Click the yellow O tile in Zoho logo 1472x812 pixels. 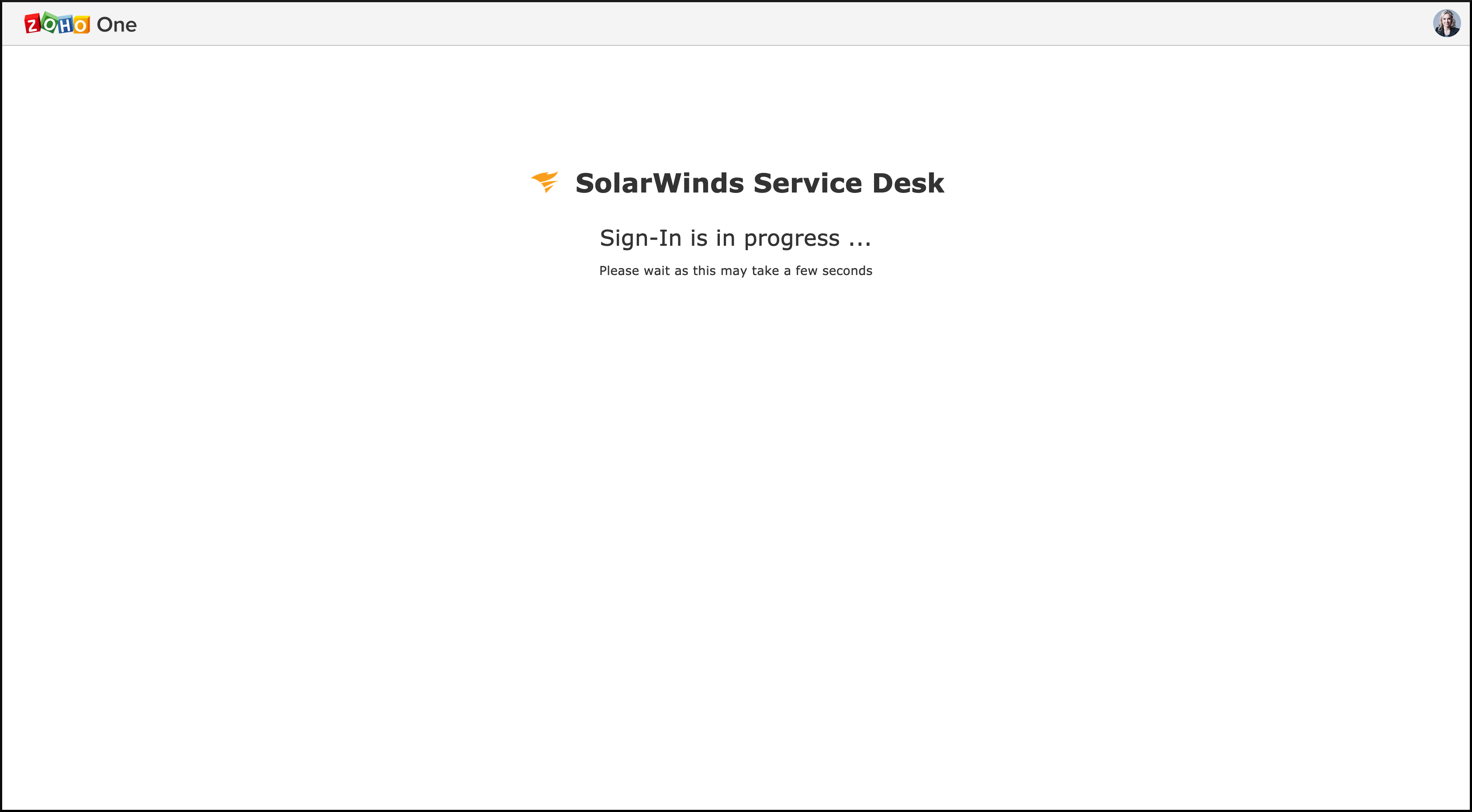pos(81,25)
